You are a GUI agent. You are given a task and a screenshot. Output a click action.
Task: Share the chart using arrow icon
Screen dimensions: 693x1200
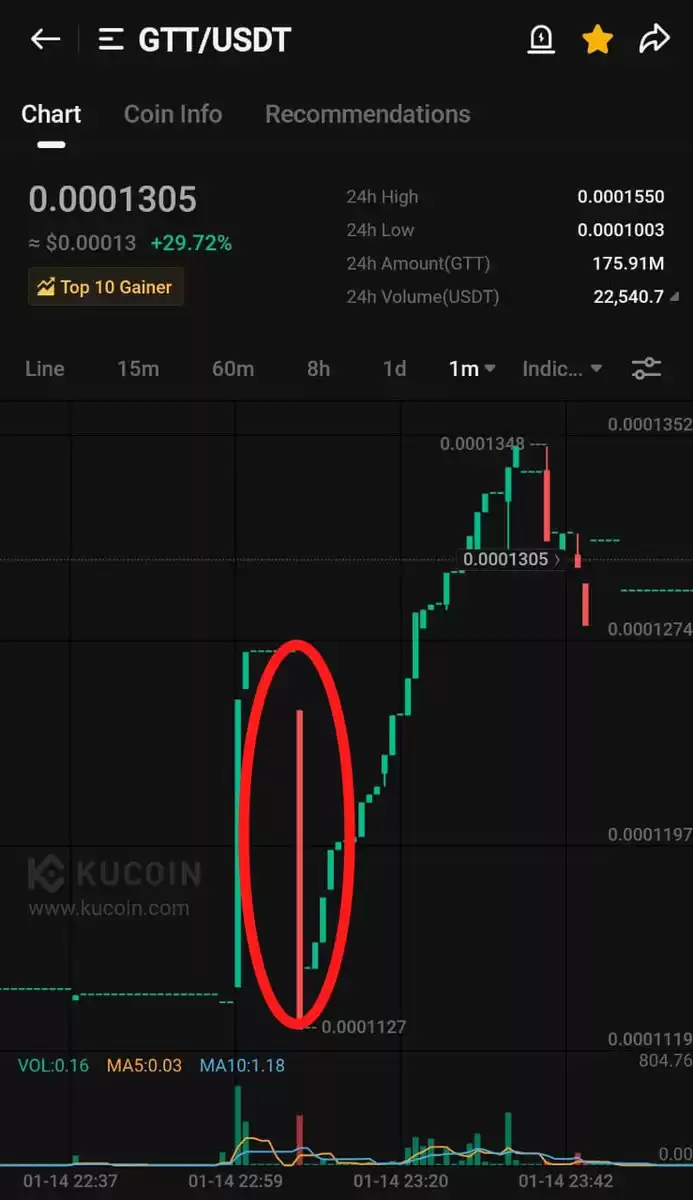click(654, 39)
